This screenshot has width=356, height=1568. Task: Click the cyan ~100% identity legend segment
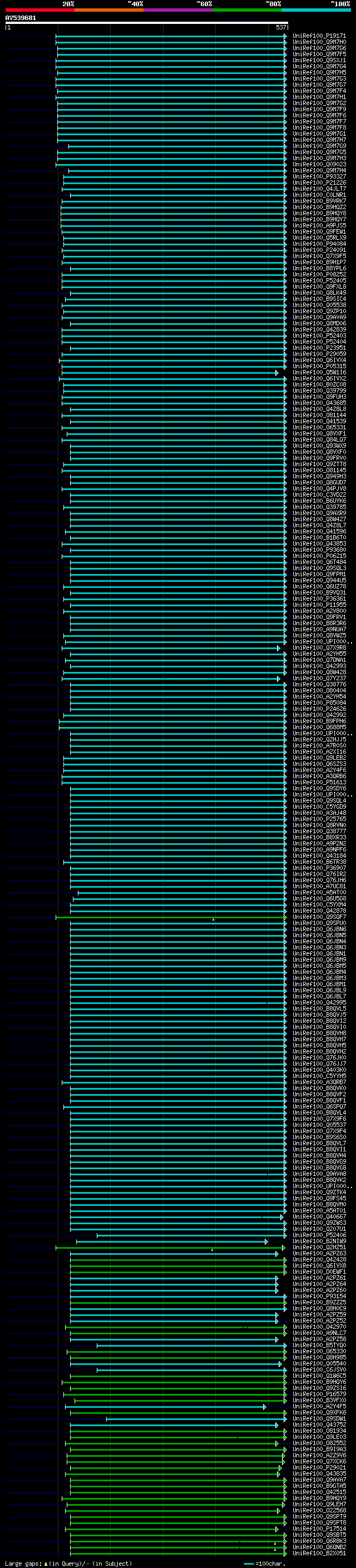click(x=317, y=10)
